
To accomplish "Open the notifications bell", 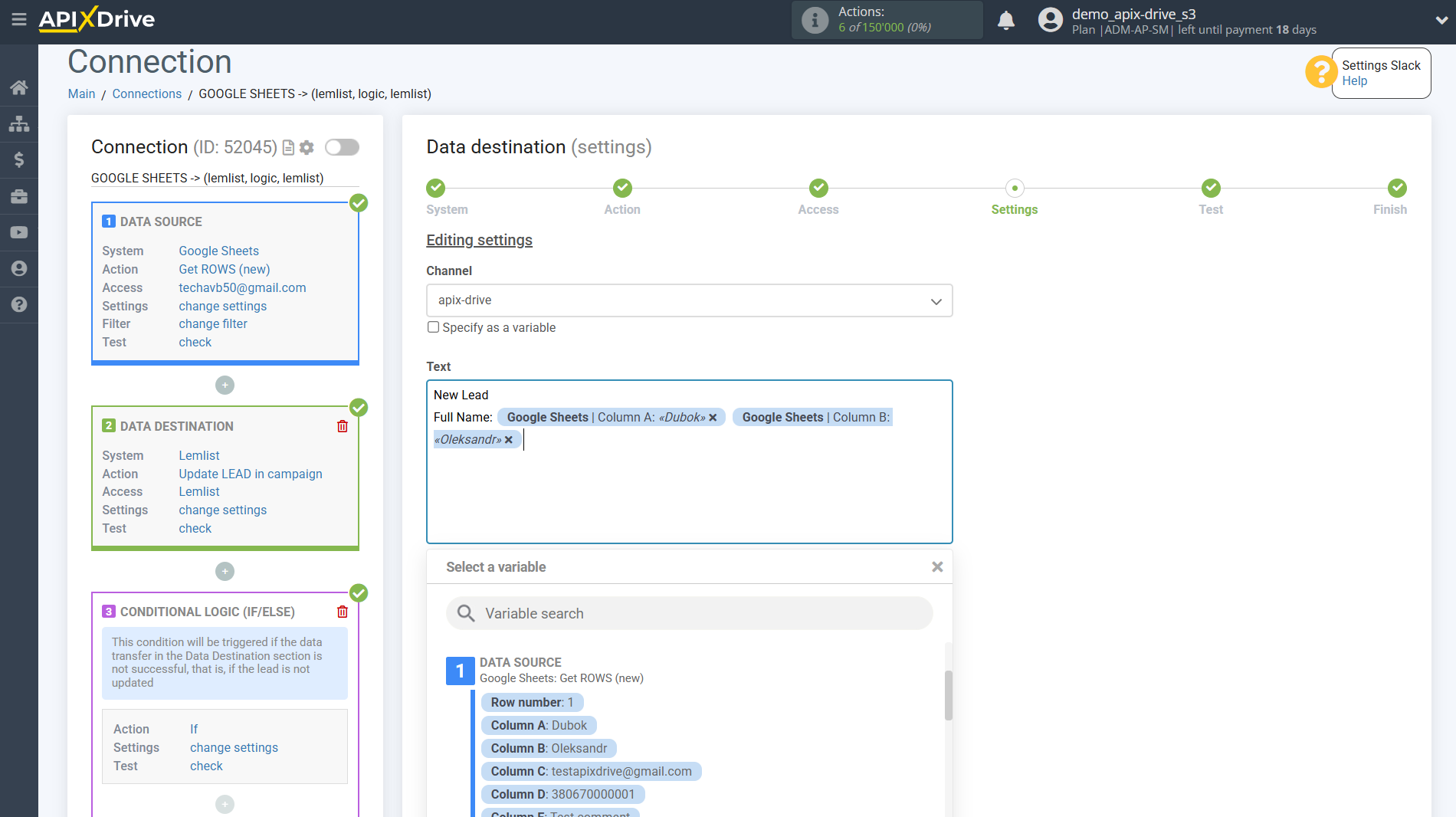I will 1006,21.
